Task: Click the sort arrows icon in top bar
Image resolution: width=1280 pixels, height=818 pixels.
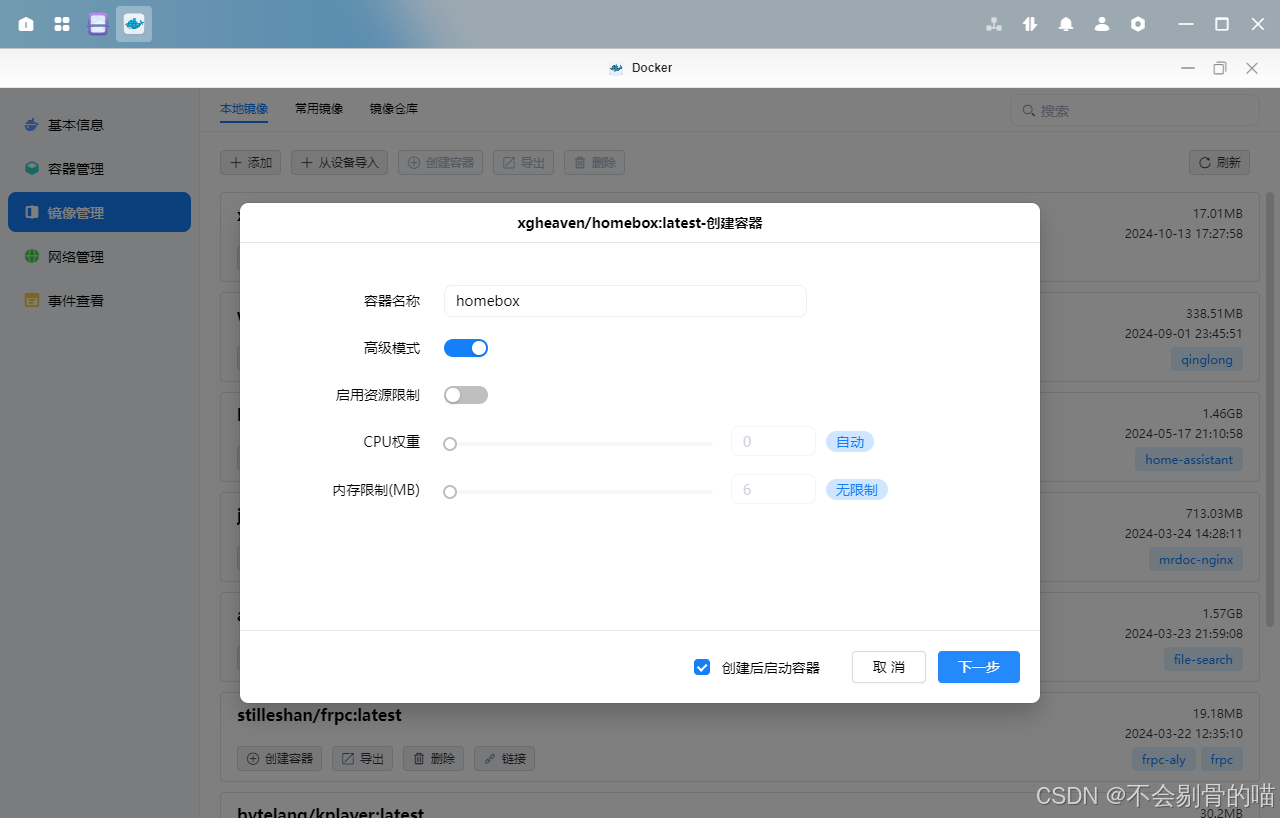Action: point(1030,23)
